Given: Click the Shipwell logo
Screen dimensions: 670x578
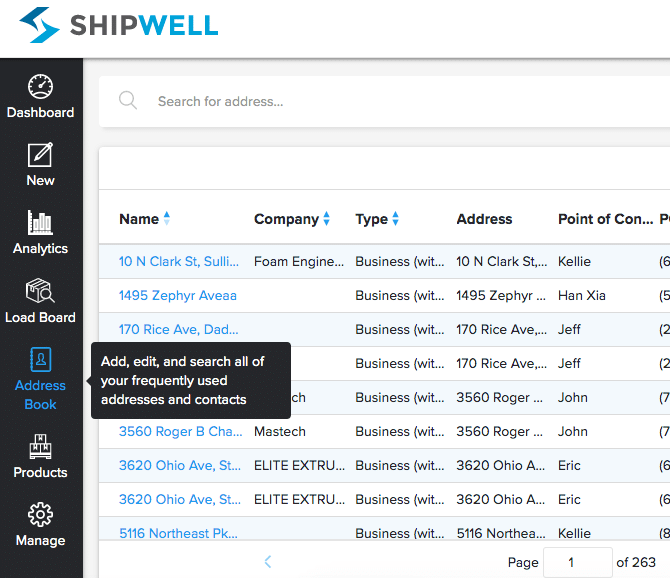Looking at the screenshot, I should pyautogui.click(x=119, y=25).
